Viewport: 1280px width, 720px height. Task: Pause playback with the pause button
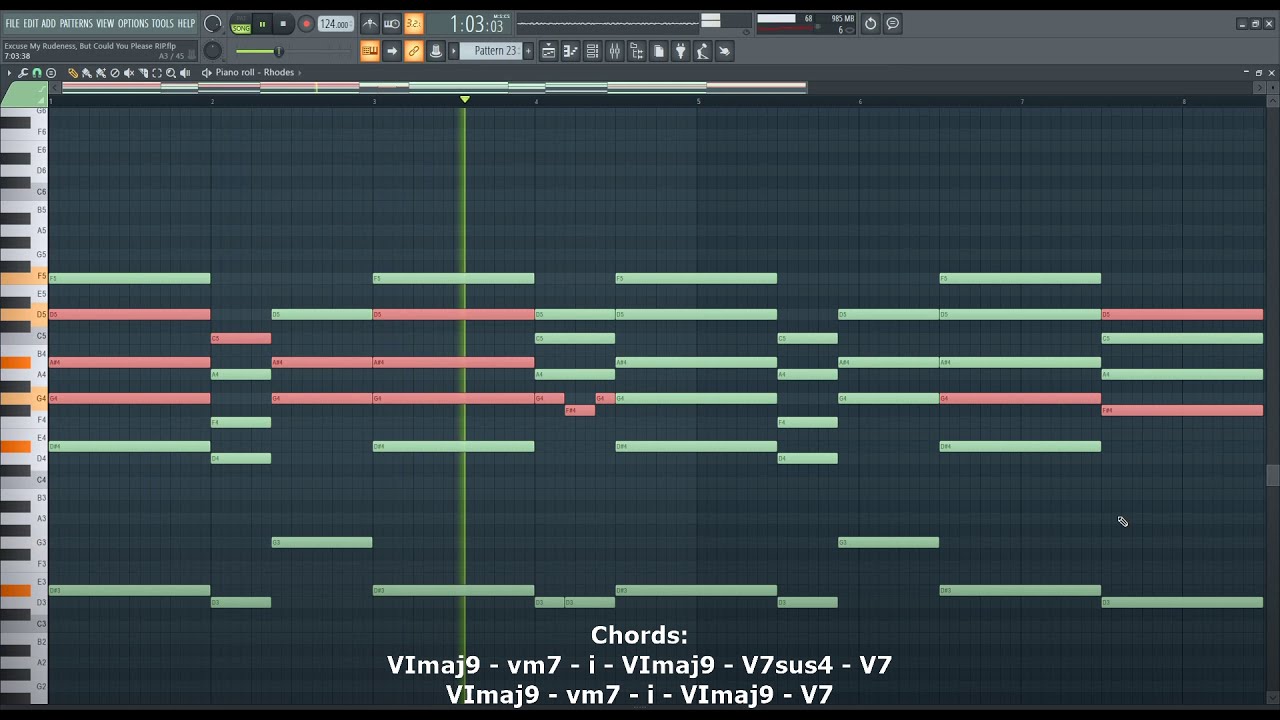tap(262, 24)
